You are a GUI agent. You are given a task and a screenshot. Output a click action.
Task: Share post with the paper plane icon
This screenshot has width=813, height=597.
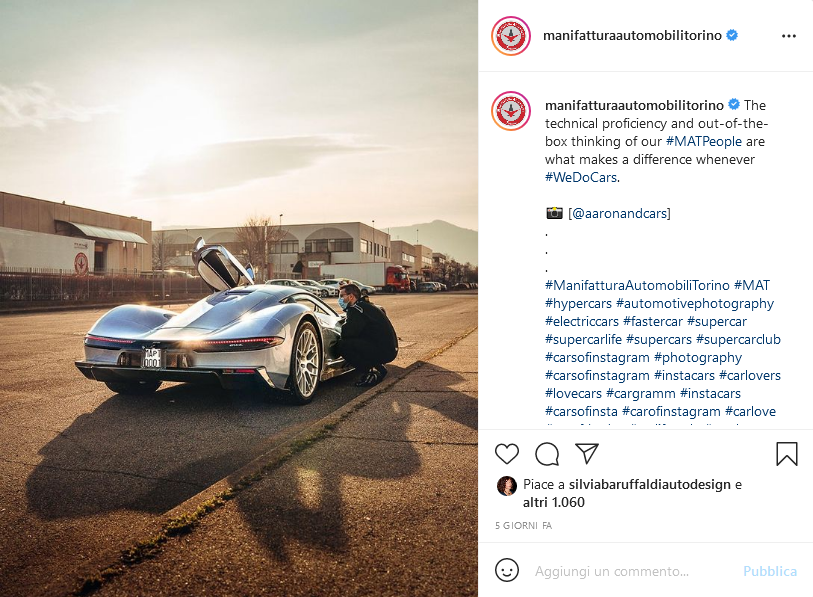tap(587, 453)
